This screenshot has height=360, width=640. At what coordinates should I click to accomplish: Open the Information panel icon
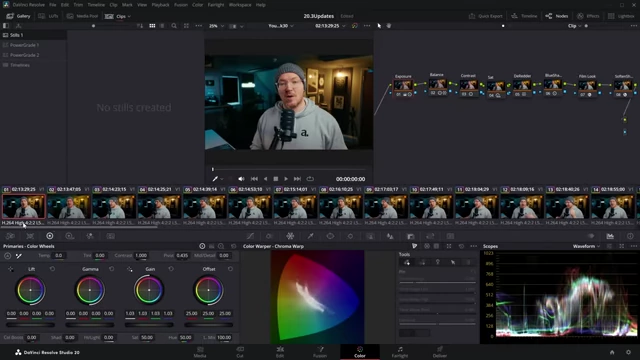pos(630,236)
